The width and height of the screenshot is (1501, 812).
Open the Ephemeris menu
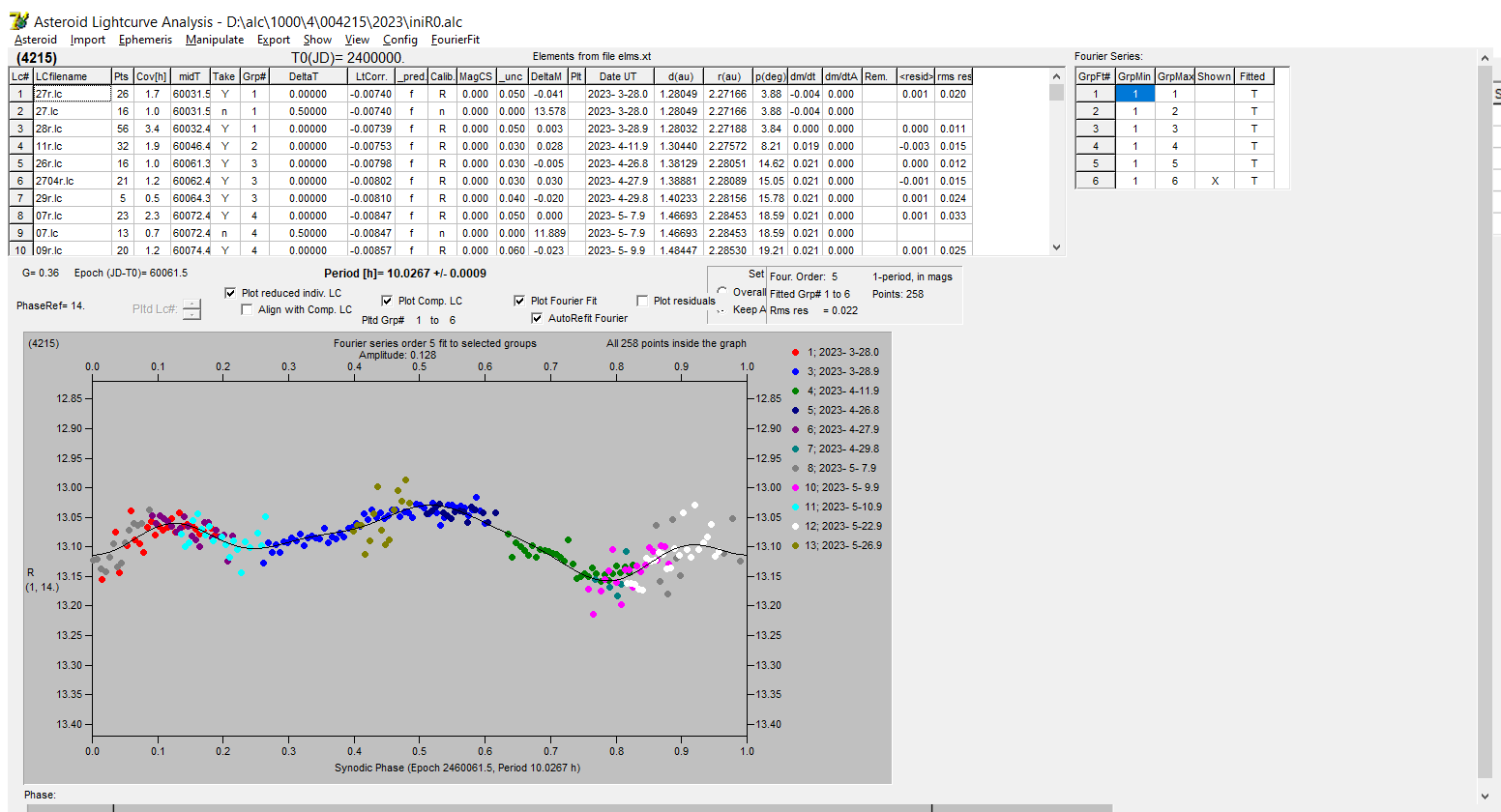pyautogui.click(x=145, y=40)
